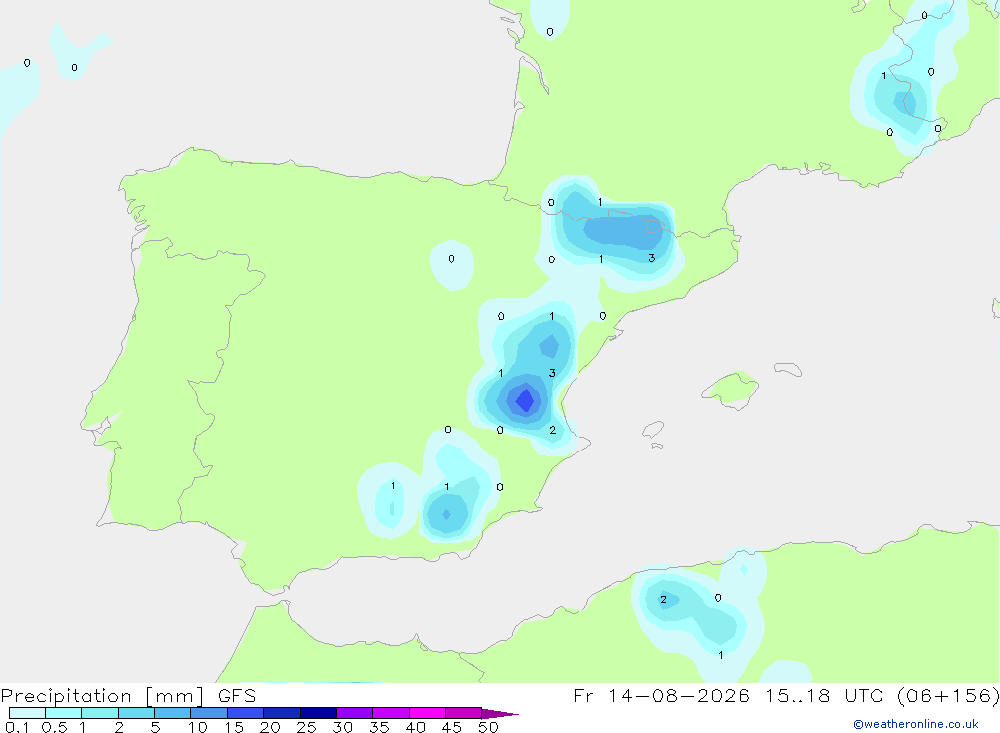1000x733 pixels.
Task: Click the '50' legend scale label
Action: pyautogui.click(x=488, y=727)
